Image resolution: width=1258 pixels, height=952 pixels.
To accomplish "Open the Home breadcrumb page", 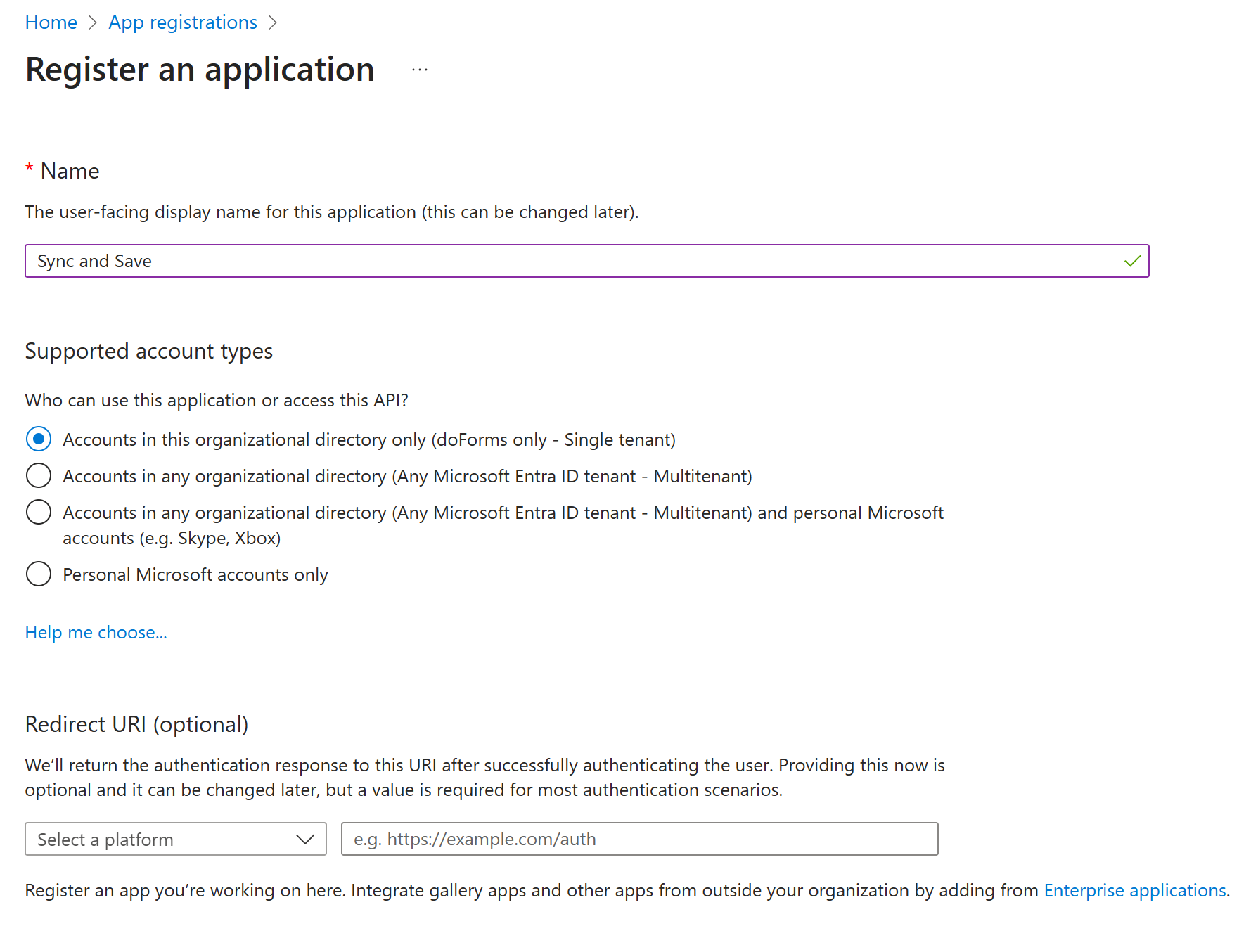I will pyautogui.click(x=51, y=22).
